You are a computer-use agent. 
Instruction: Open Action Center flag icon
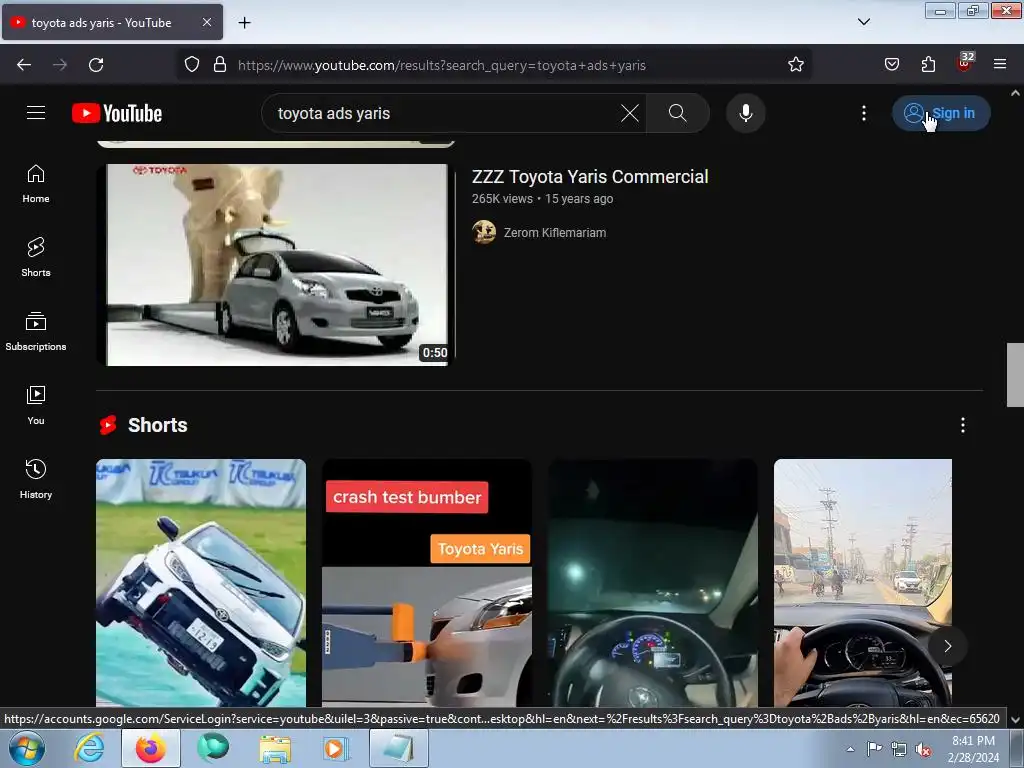click(x=874, y=749)
